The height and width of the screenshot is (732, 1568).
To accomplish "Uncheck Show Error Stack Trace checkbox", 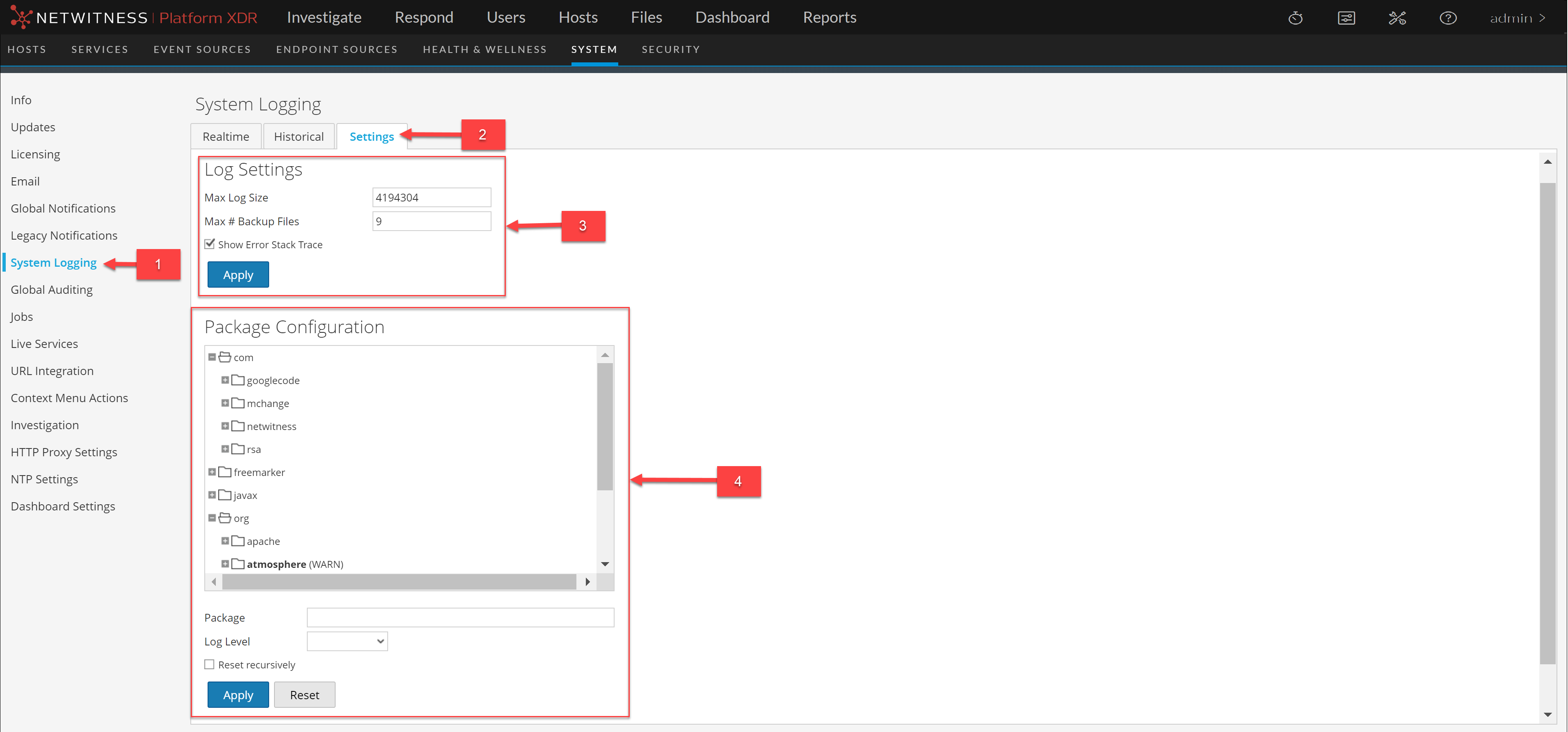I will coord(209,244).
